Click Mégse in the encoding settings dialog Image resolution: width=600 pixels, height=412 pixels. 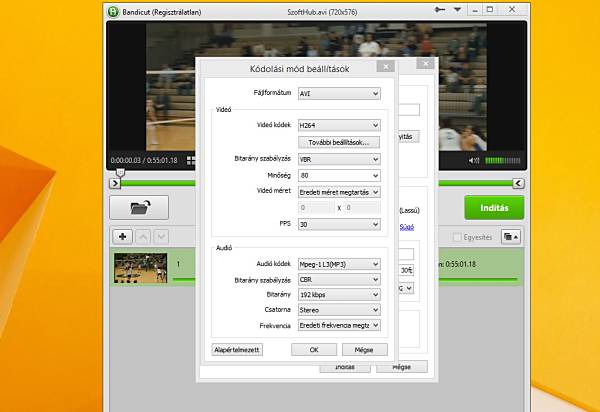365,350
